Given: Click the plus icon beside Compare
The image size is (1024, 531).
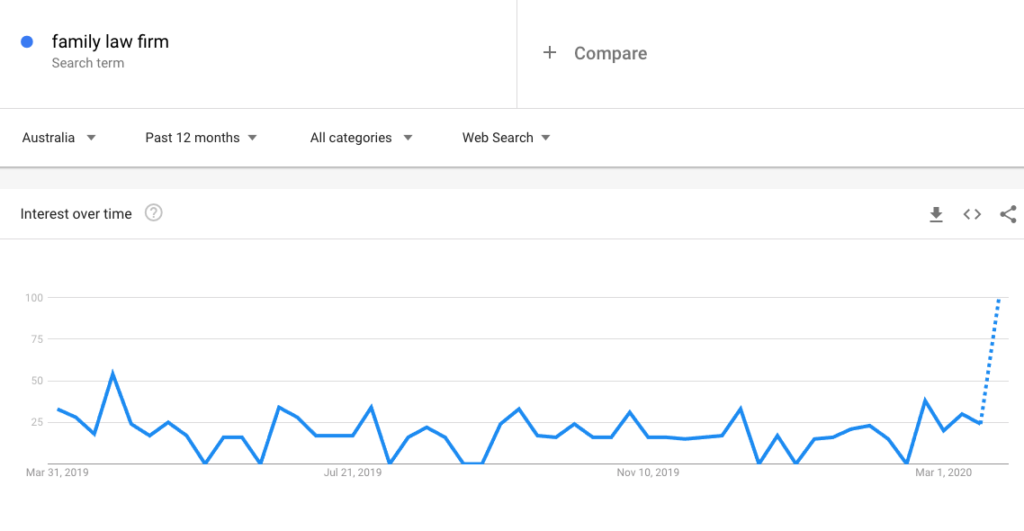Looking at the screenshot, I should click(x=550, y=53).
